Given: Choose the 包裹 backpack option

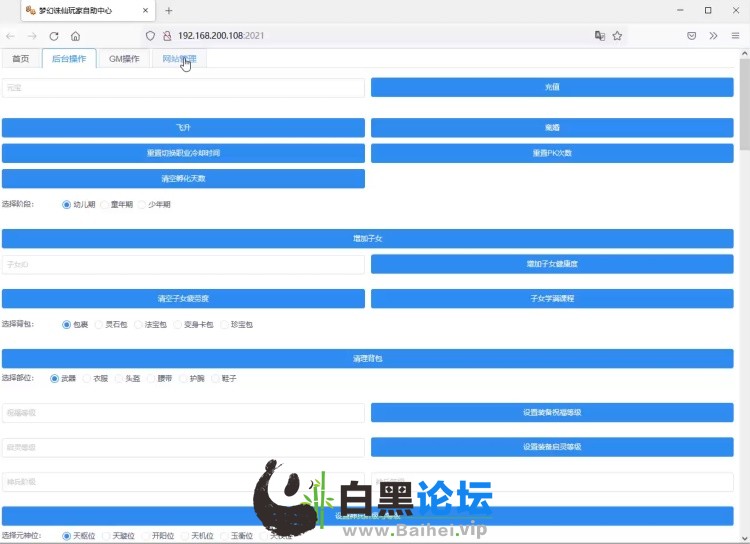Looking at the screenshot, I should tap(75, 324).
